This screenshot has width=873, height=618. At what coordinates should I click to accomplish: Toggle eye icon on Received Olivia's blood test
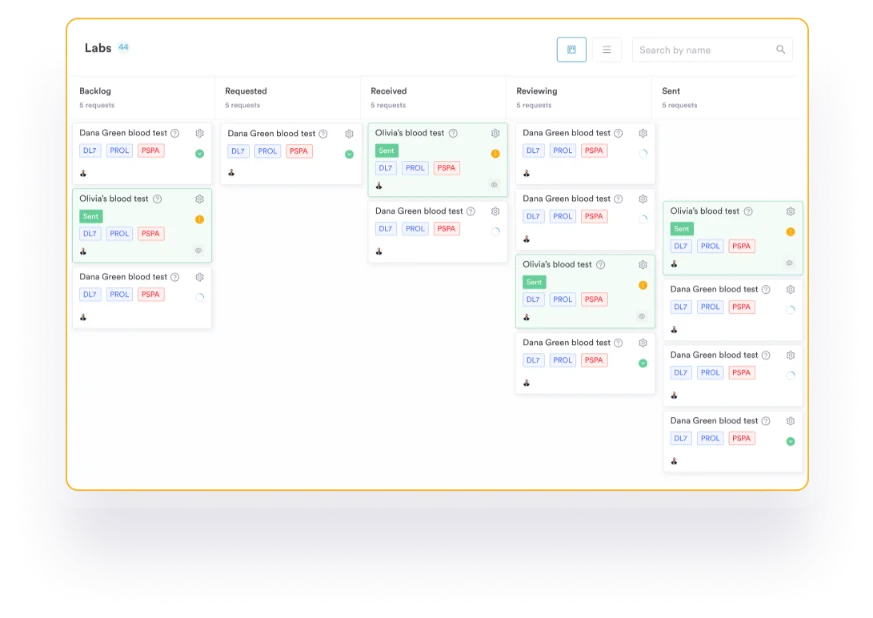pos(493,185)
